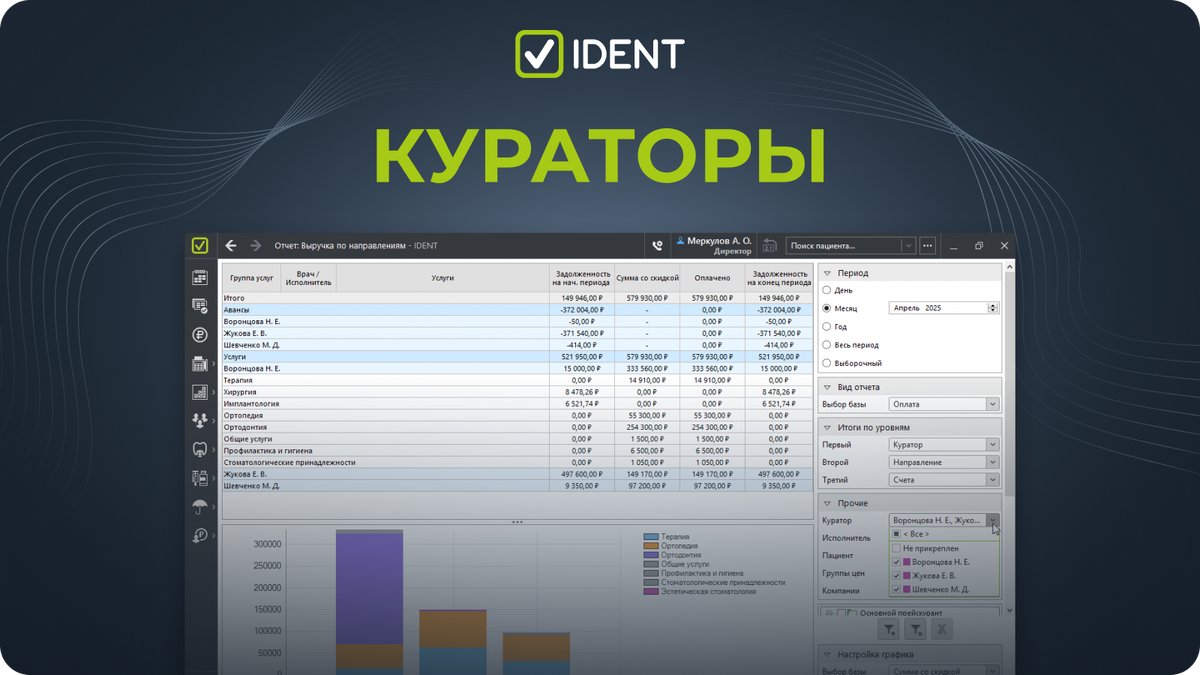1200x675 pixels.
Task: Collapse the Период section
Action: click(x=828, y=273)
